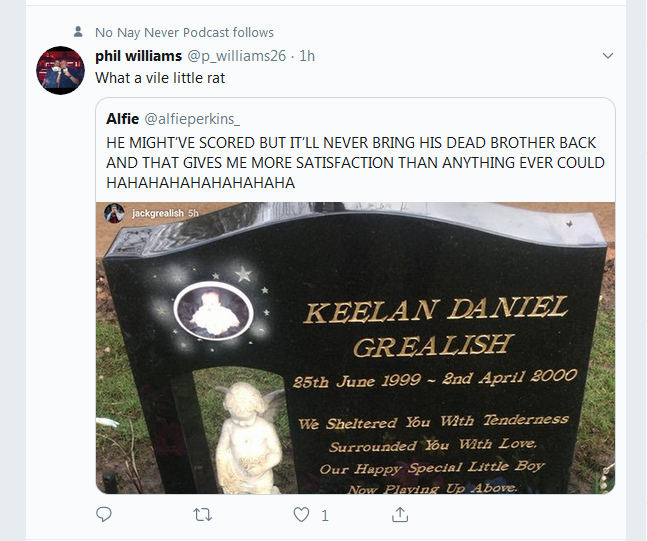Viewport: 647px width, 541px height.
Task: Open the share tweet upload icon
Action: pos(400,515)
